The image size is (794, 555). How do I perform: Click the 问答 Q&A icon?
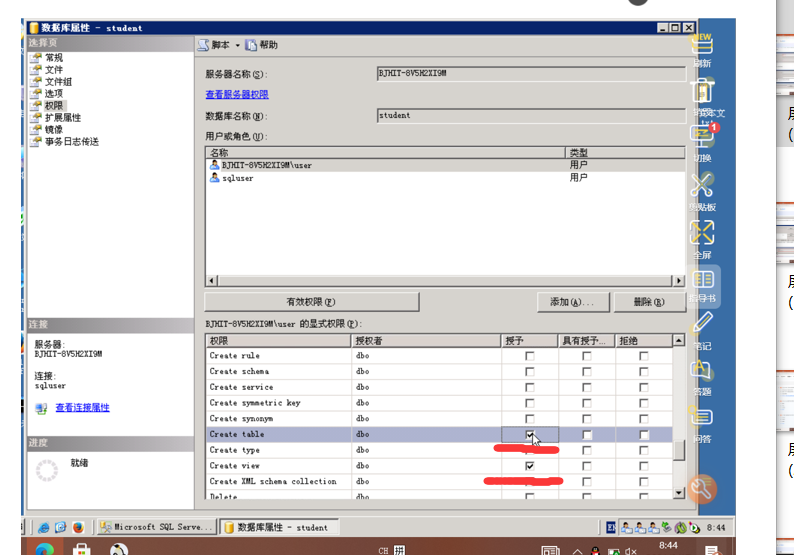702,417
